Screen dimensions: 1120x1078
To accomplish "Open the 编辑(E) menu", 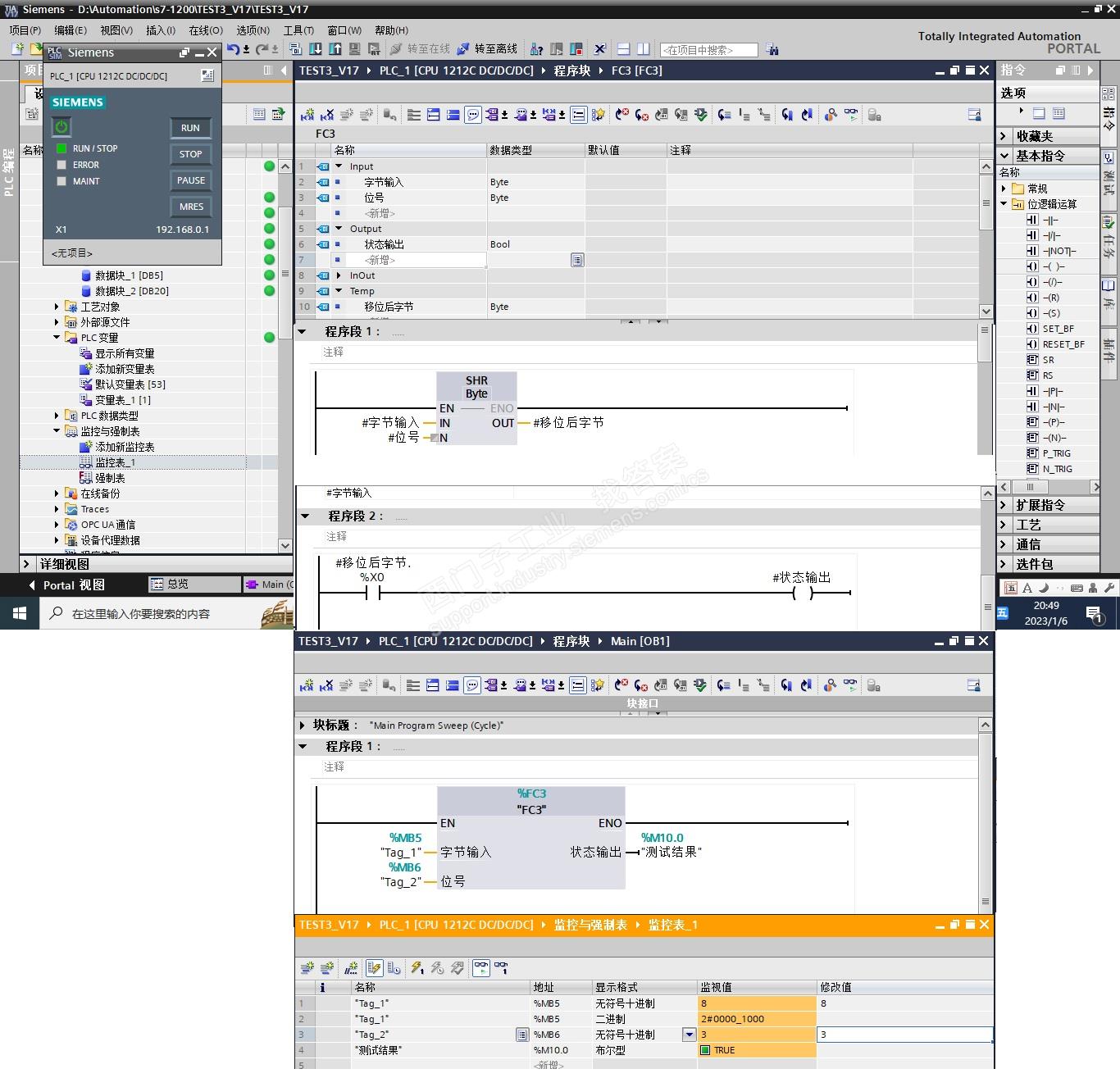I will tap(71, 30).
